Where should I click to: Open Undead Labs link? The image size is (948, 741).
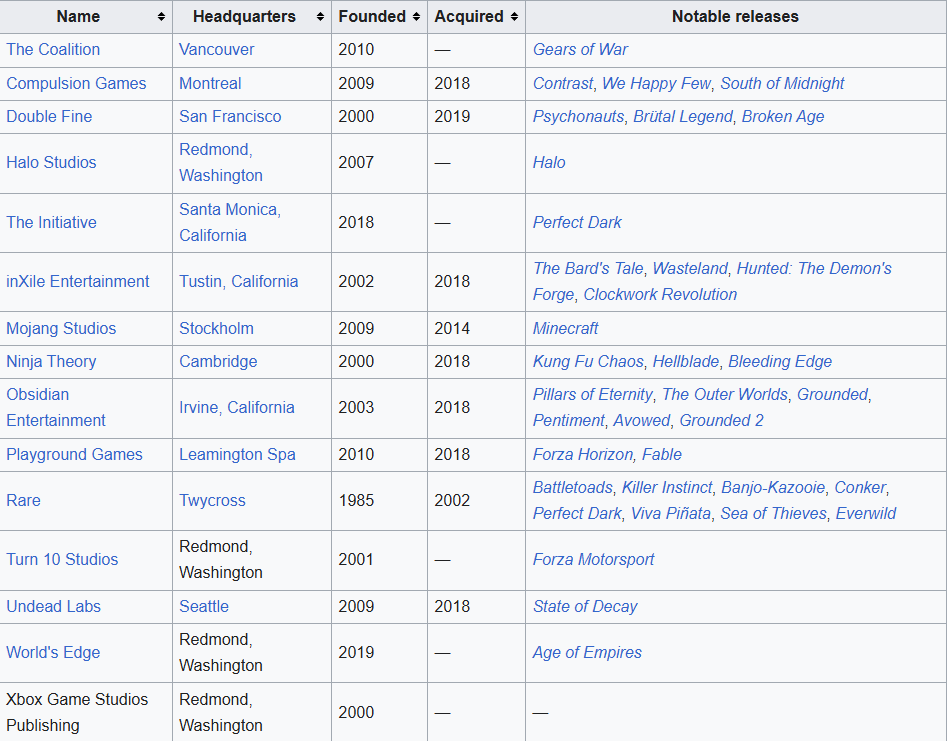tap(53, 607)
